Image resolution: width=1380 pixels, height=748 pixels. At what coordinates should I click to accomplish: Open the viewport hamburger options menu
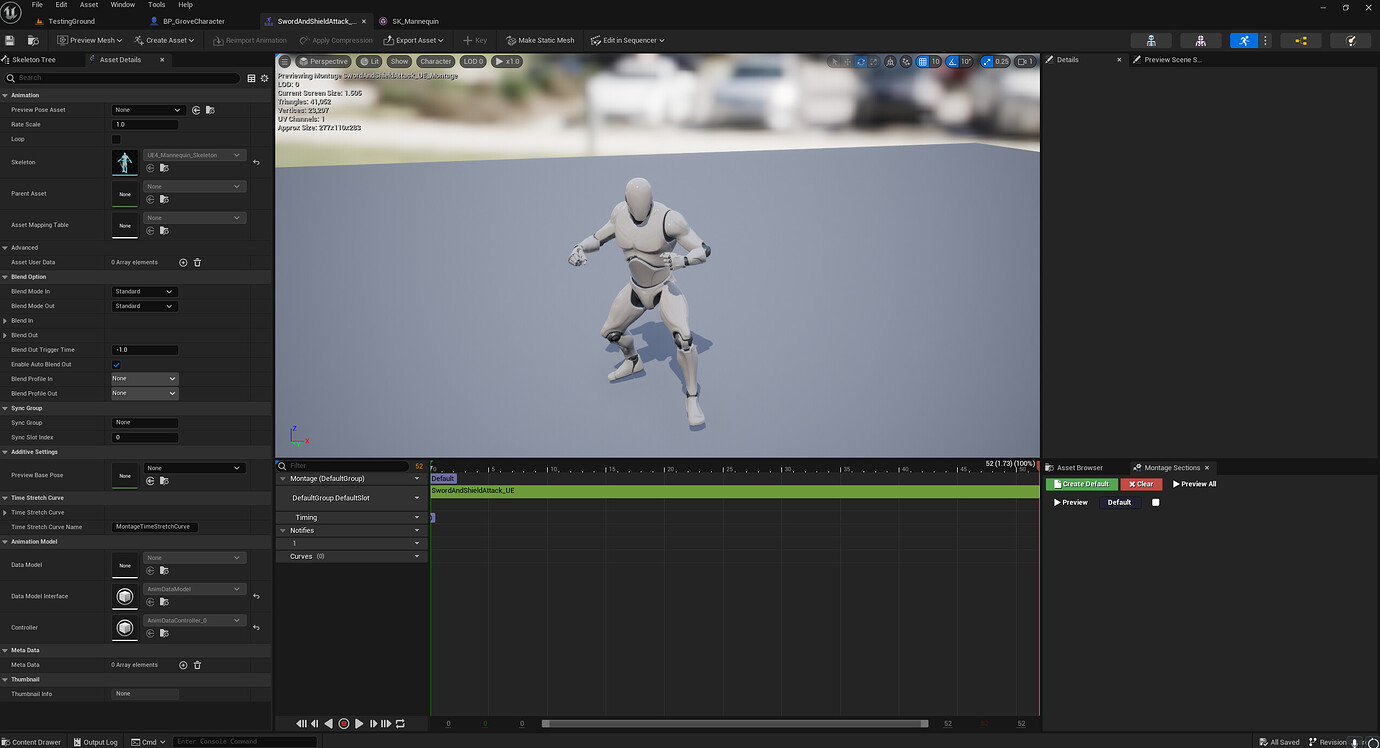pyautogui.click(x=285, y=61)
